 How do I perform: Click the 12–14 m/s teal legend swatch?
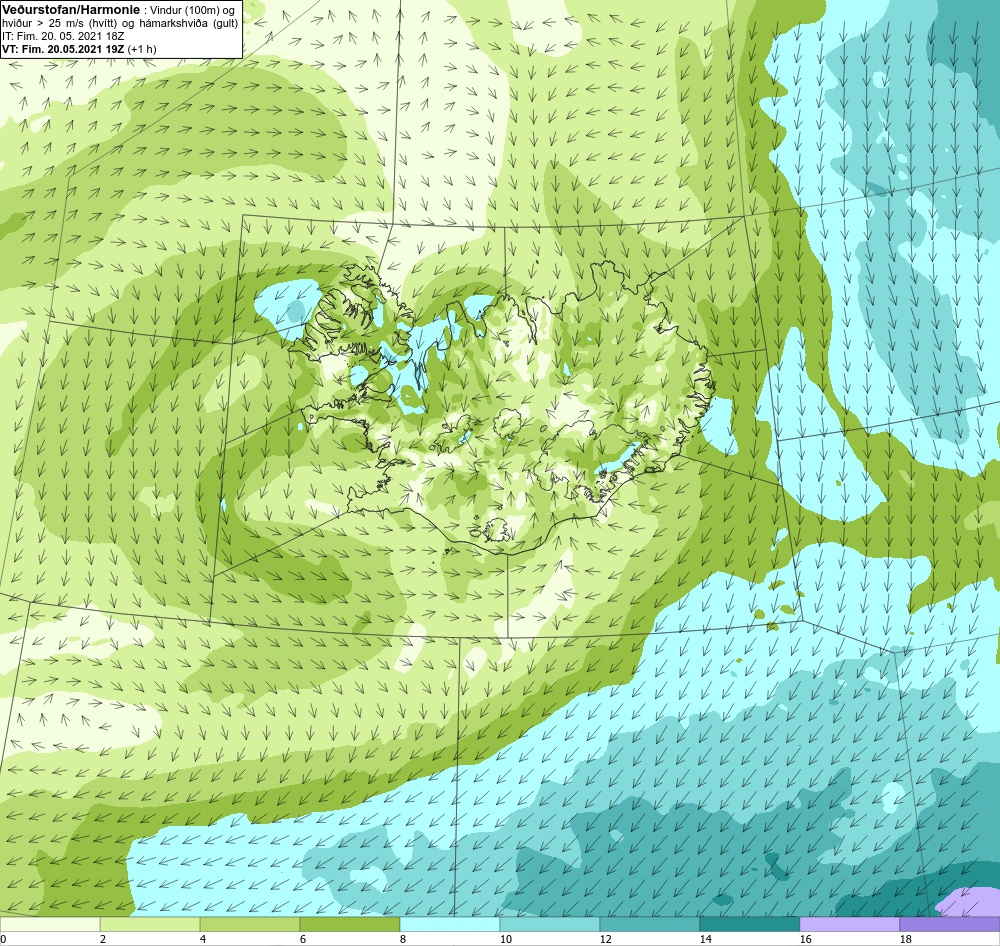coord(649,924)
